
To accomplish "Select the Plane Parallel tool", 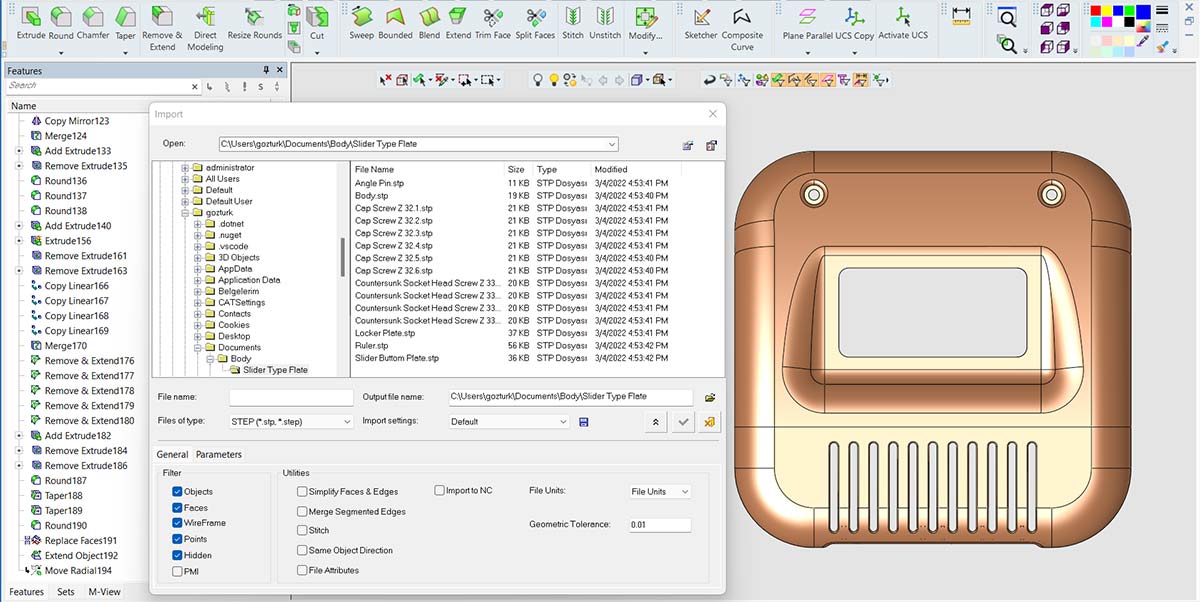I will [806, 23].
